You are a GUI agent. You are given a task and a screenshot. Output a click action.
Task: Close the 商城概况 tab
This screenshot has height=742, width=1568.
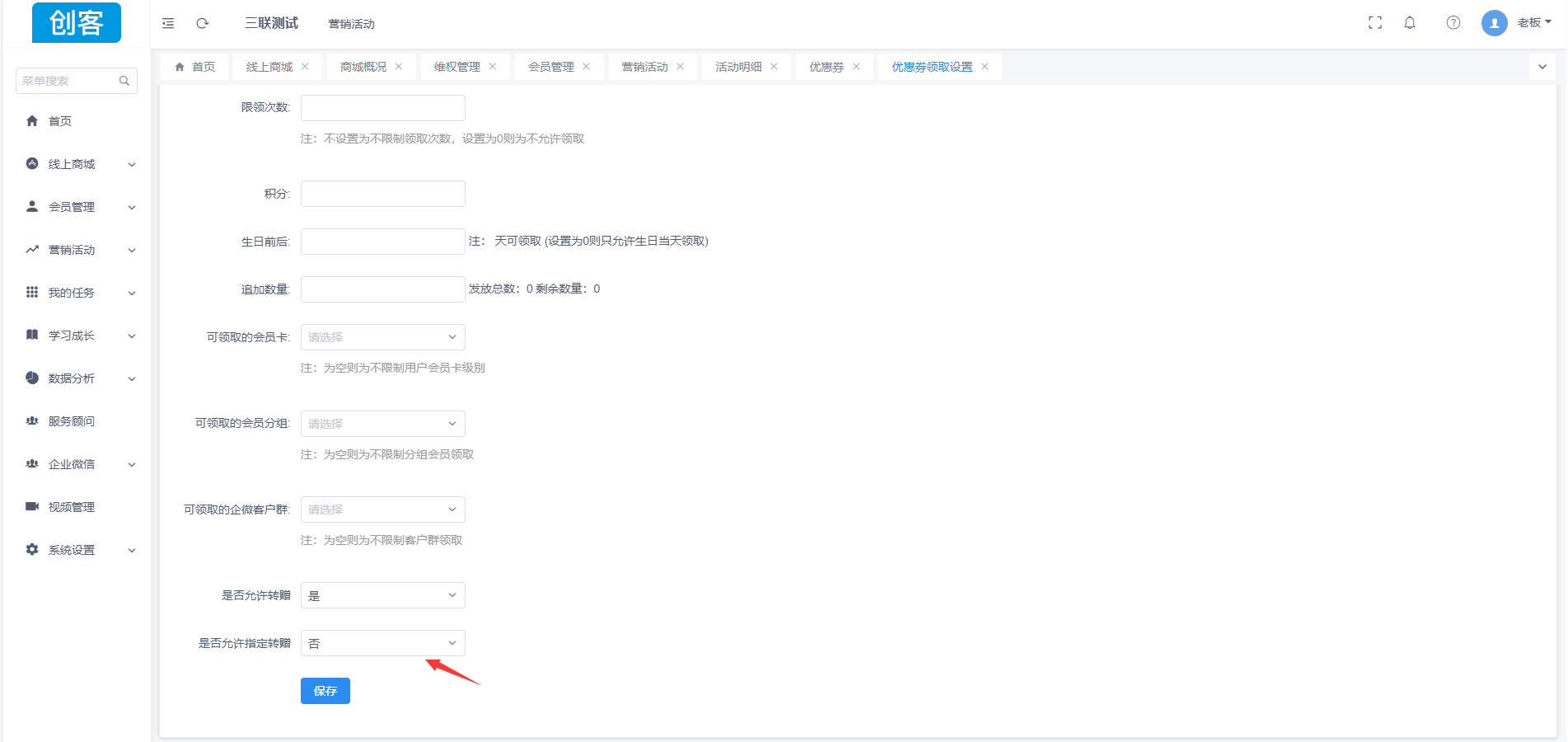click(399, 67)
